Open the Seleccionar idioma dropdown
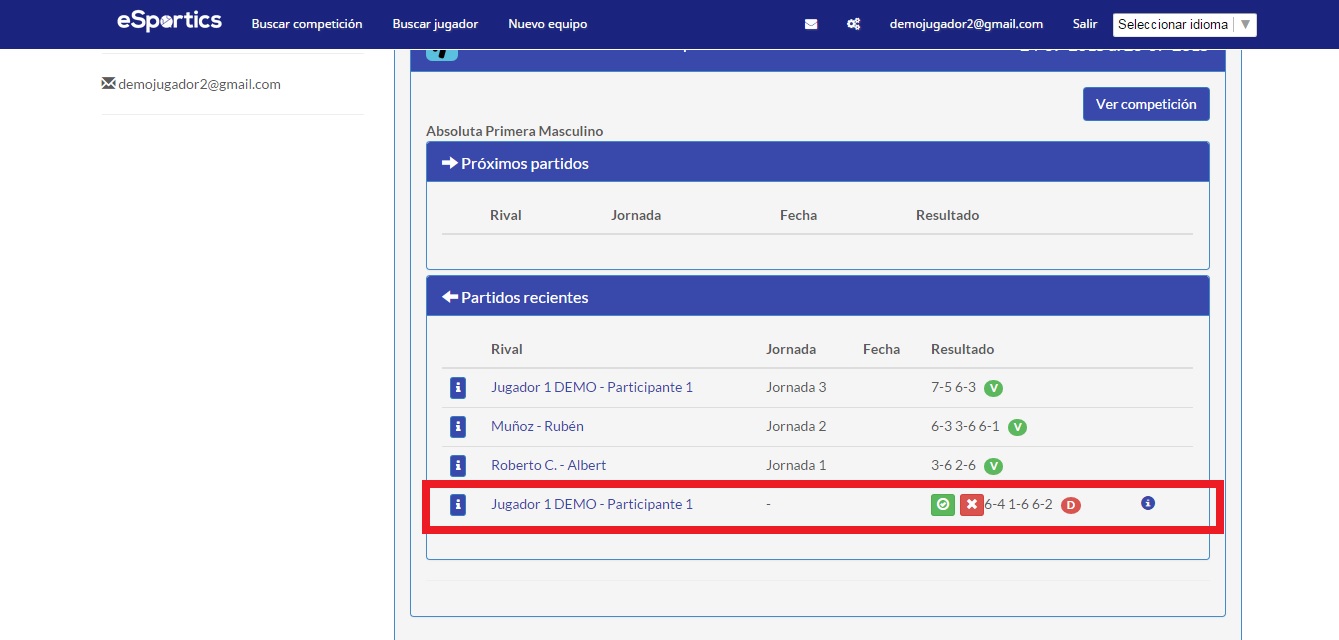1339x640 pixels. (x=1185, y=25)
